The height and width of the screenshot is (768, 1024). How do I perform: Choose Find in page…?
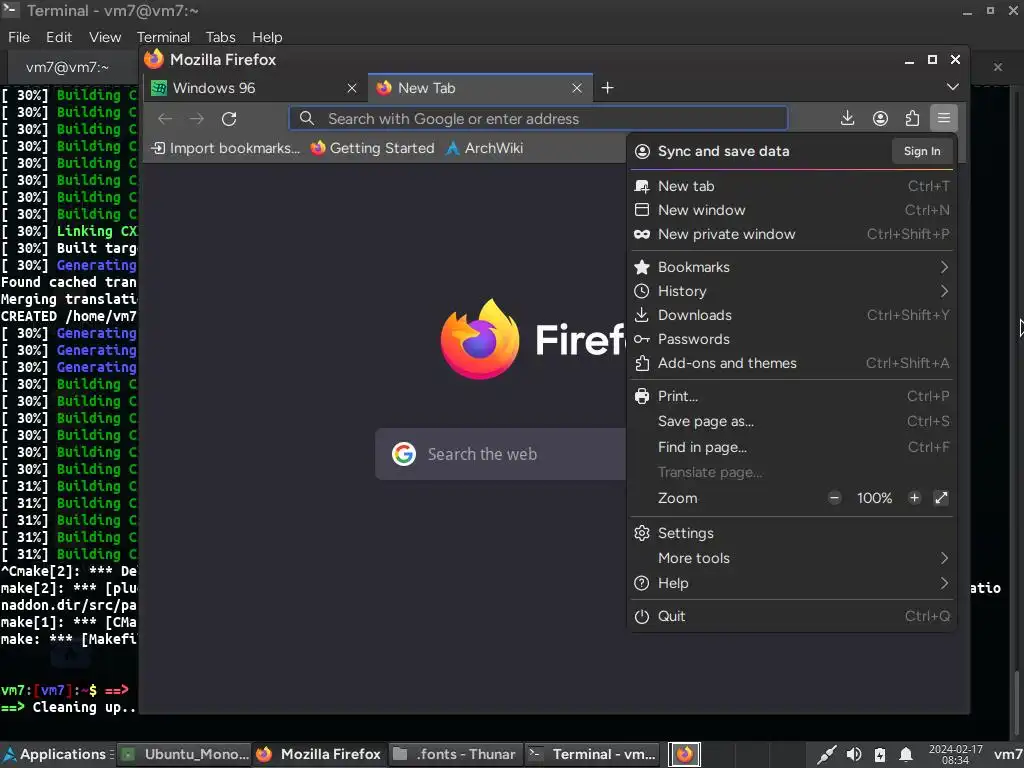click(792, 447)
